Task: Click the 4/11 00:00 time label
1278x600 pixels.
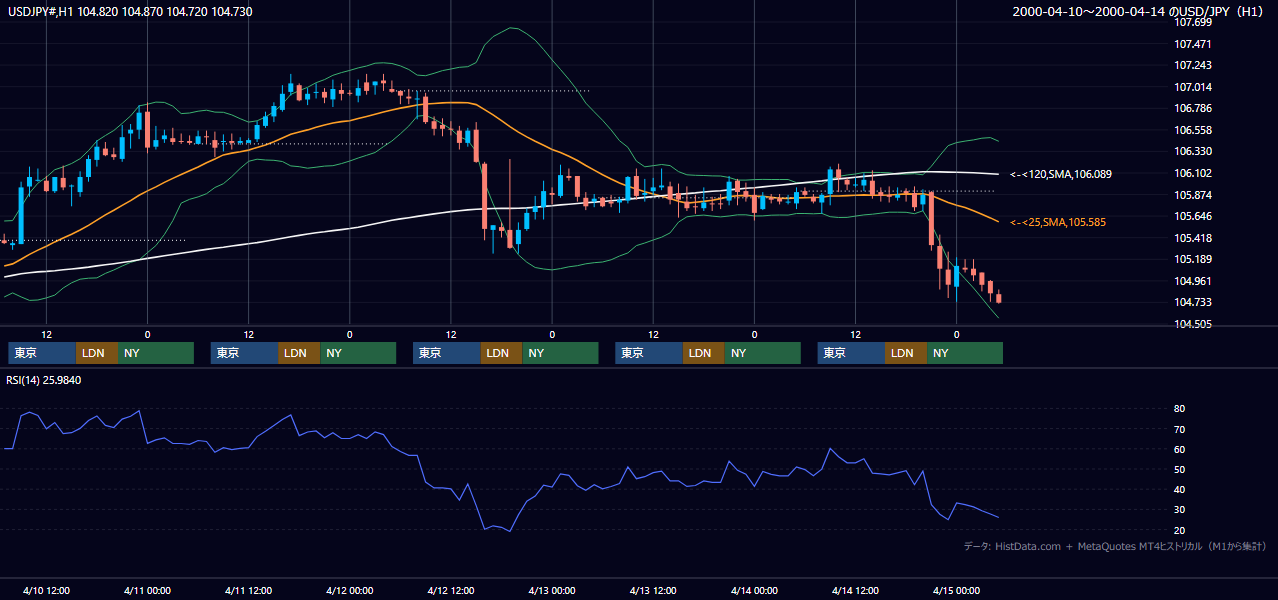Action: (147, 590)
